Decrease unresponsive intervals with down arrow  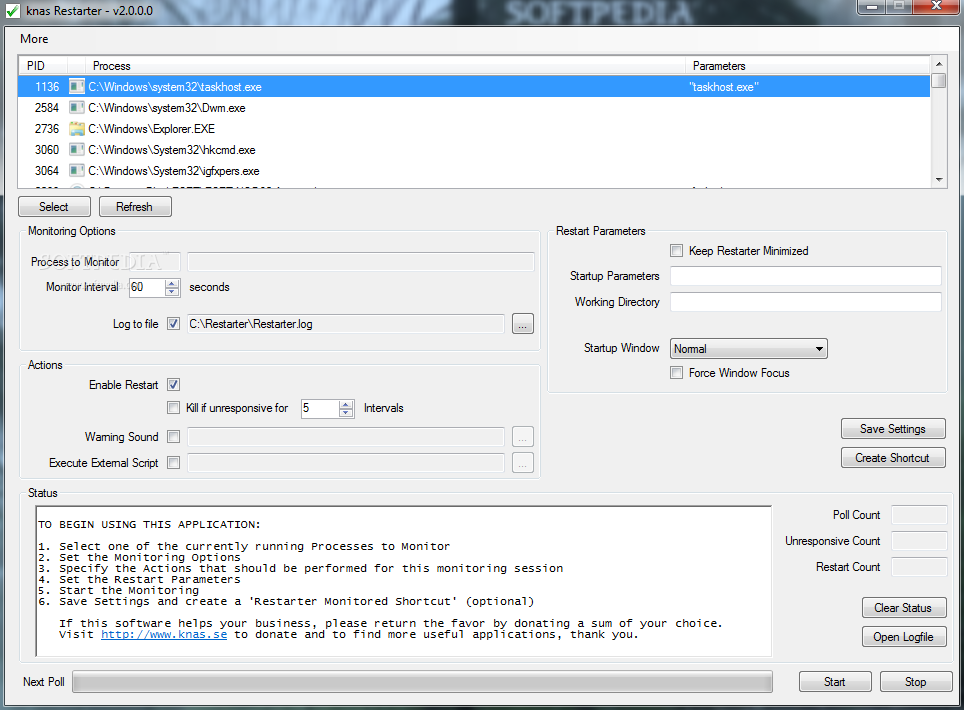346,412
